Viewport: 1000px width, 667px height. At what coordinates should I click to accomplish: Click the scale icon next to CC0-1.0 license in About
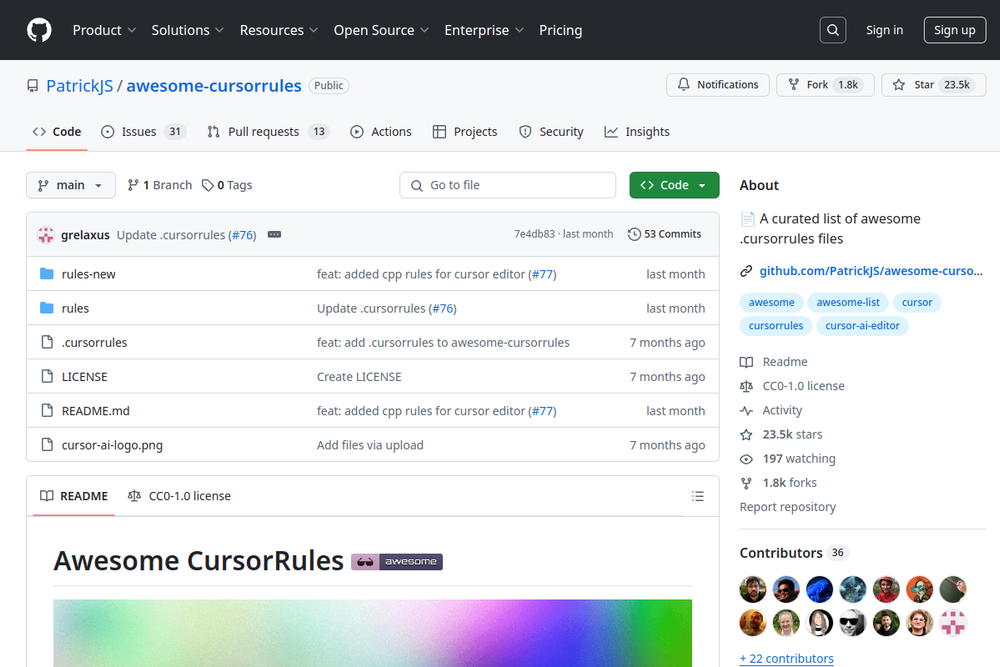pos(746,386)
